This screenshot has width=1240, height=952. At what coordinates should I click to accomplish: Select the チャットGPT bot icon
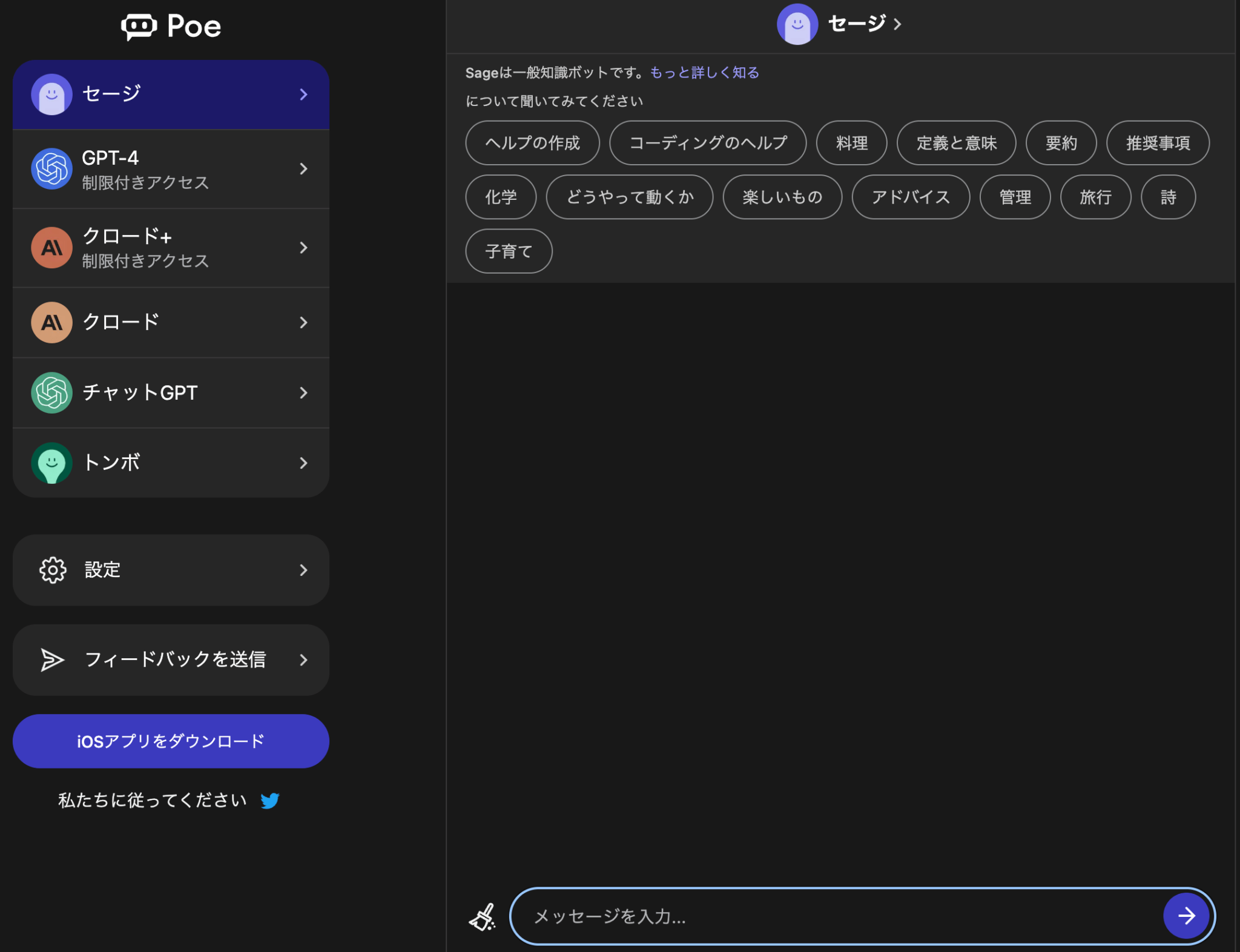click(x=52, y=392)
